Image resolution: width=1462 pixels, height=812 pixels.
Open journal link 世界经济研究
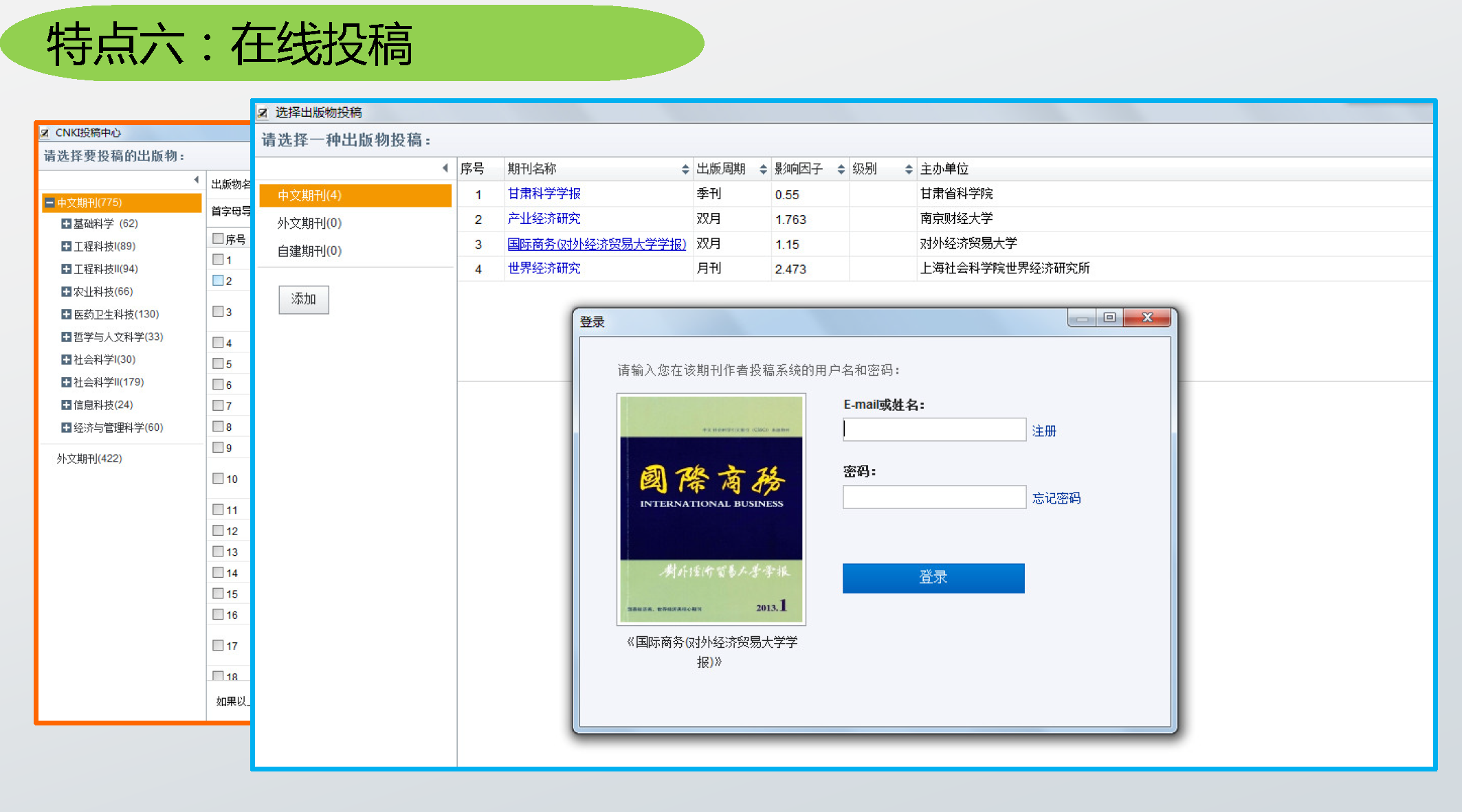coord(544,268)
